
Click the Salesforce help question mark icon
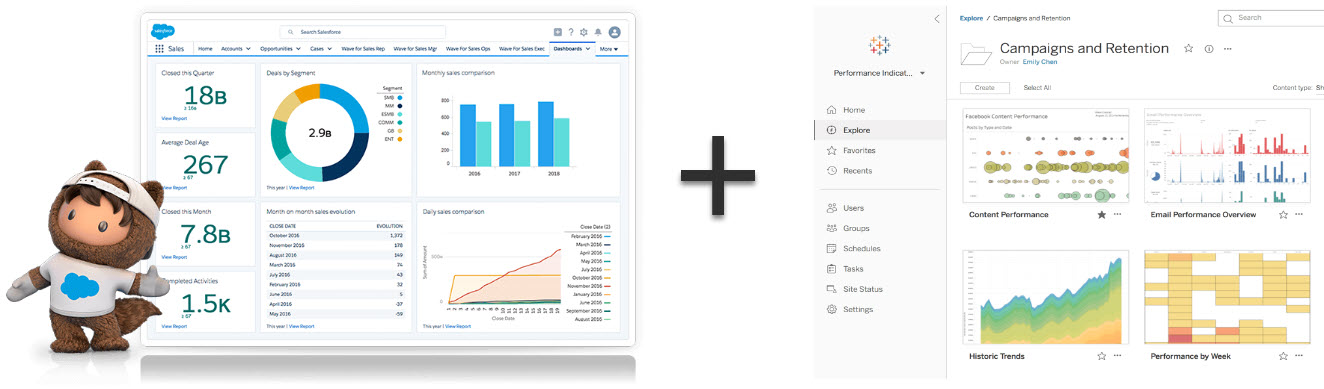[571, 32]
